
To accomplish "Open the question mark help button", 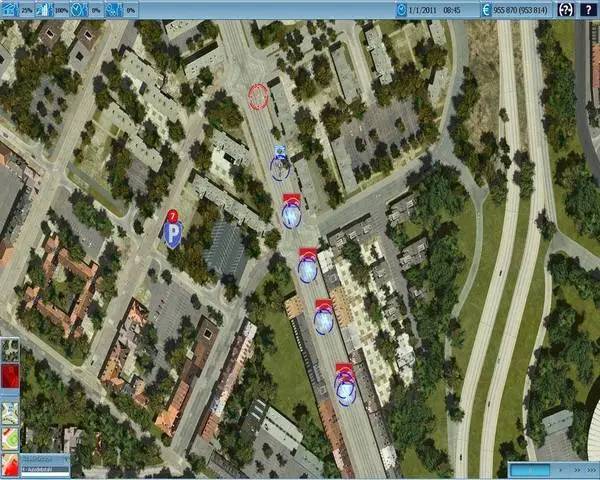I will click(588, 9).
